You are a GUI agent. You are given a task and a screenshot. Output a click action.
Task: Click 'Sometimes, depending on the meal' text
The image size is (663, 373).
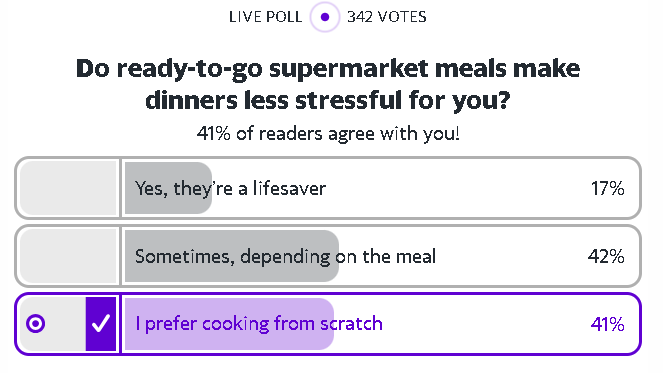[285, 257]
